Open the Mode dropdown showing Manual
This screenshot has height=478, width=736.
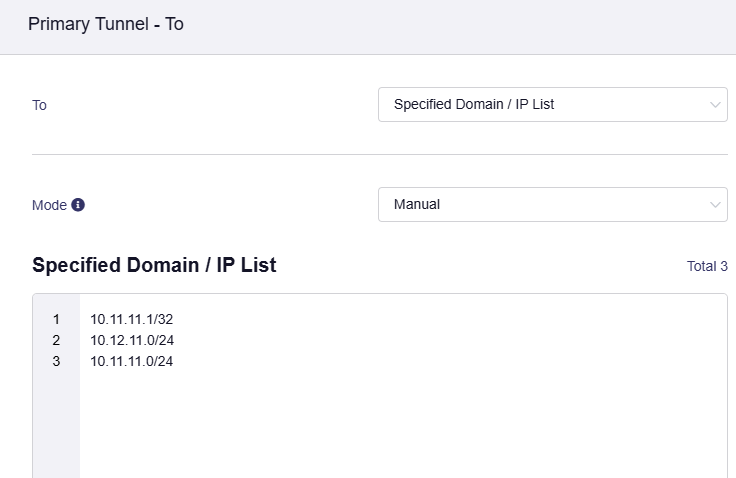(x=552, y=204)
